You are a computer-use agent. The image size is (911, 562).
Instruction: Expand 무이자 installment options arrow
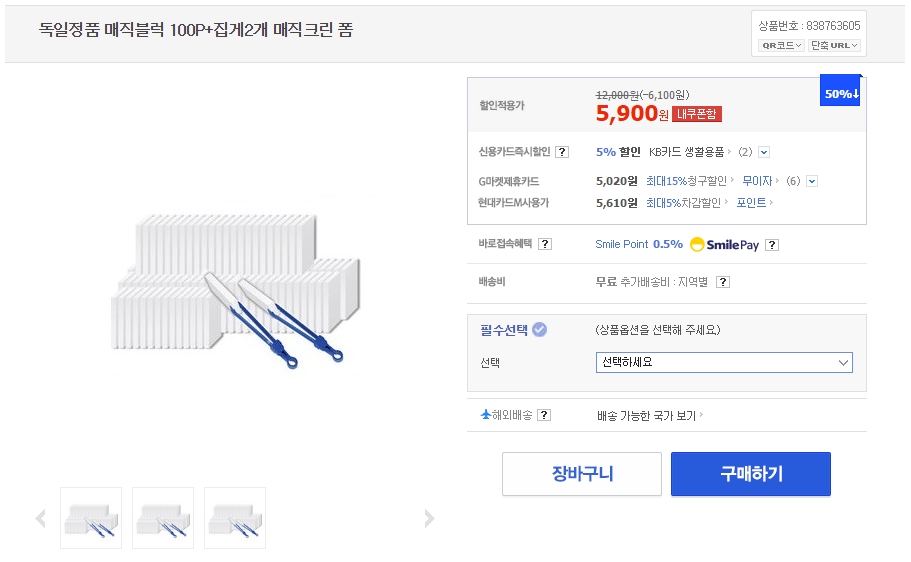pos(812,181)
